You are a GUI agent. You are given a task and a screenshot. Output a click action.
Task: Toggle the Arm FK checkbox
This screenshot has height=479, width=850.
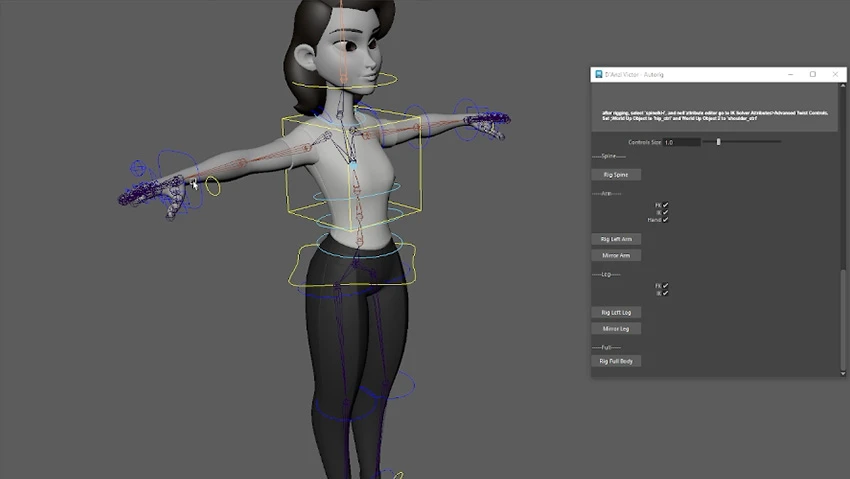tap(665, 205)
